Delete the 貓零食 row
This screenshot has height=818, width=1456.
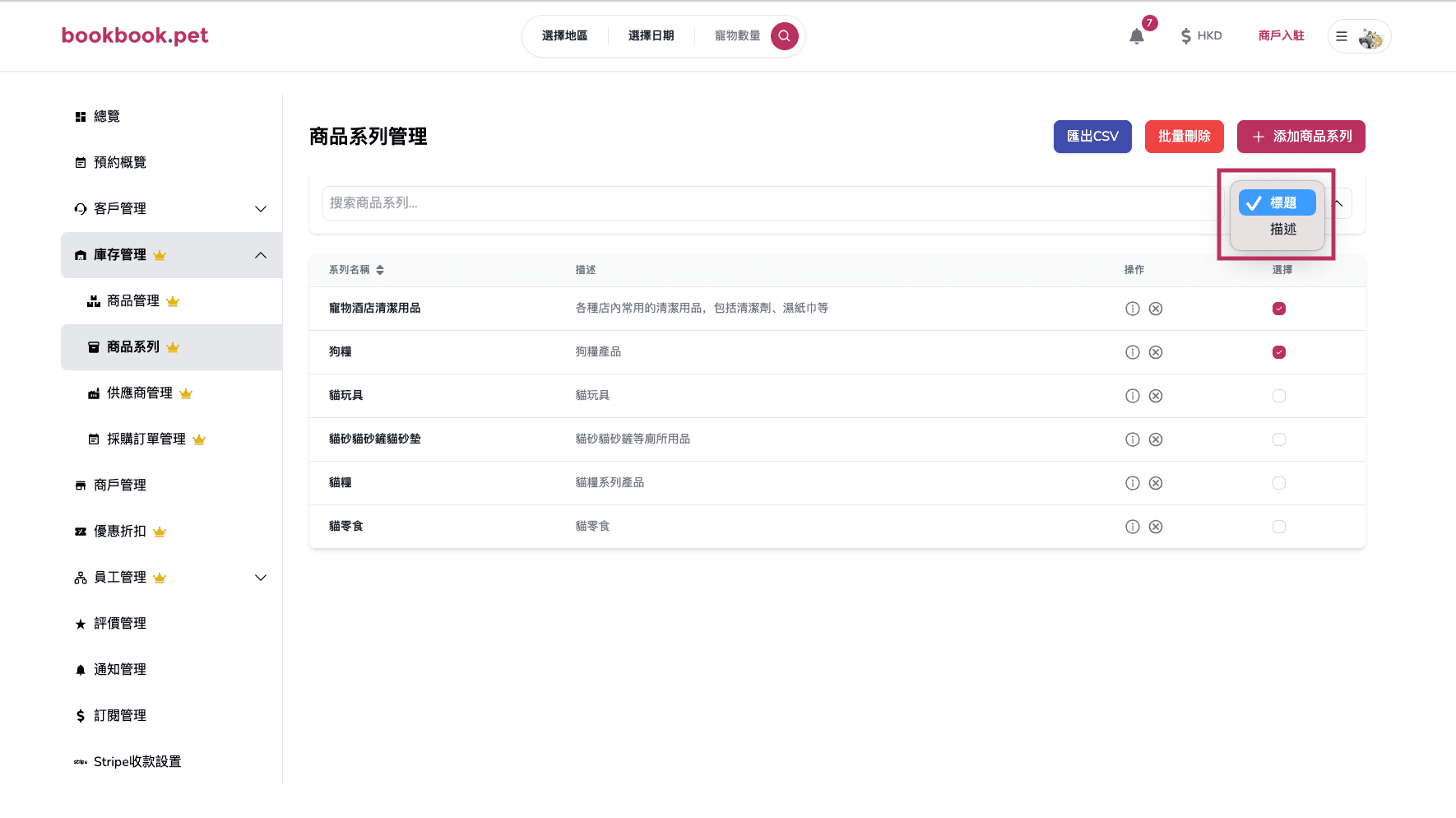[x=1156, y=527]
